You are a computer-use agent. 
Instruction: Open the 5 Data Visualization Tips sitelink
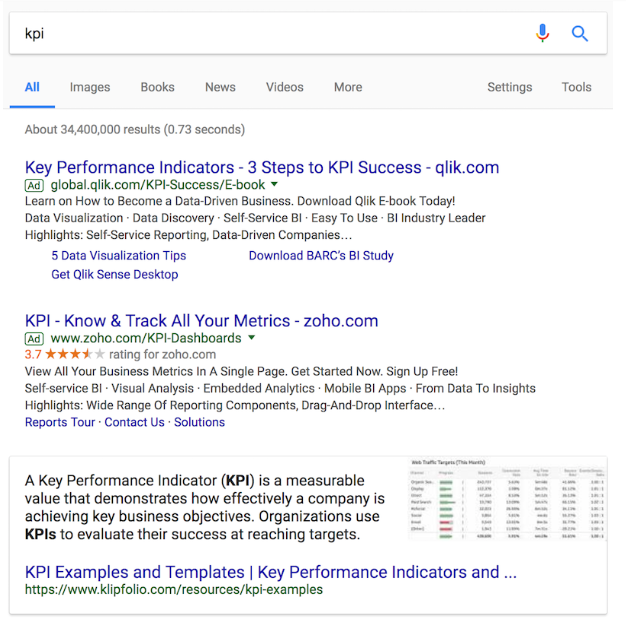point(119,256)
